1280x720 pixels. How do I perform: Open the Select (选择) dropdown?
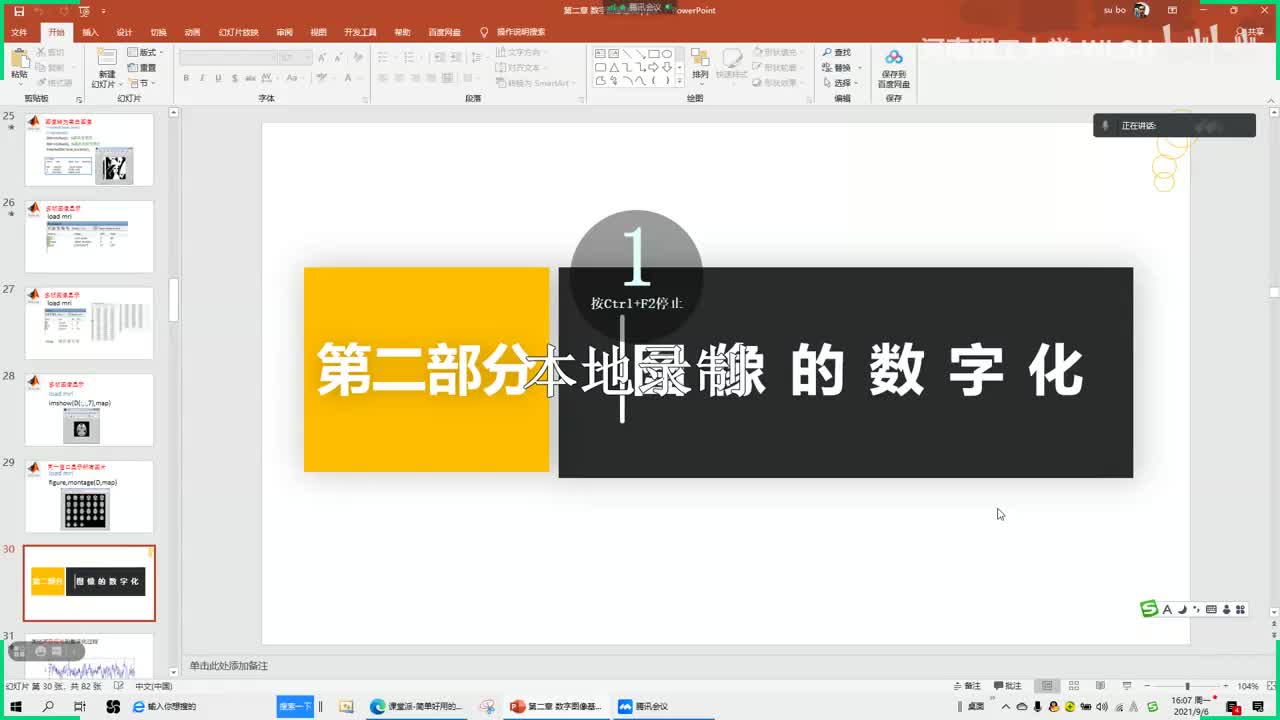tap(842, 83)
